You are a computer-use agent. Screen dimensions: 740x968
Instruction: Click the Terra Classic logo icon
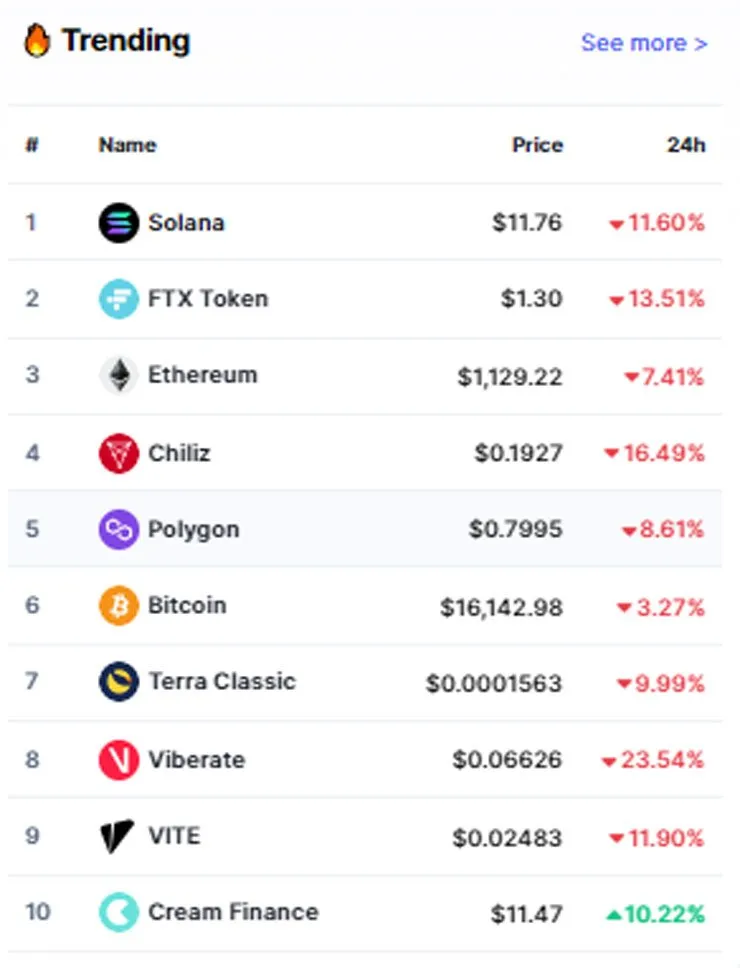pos(118,682)
